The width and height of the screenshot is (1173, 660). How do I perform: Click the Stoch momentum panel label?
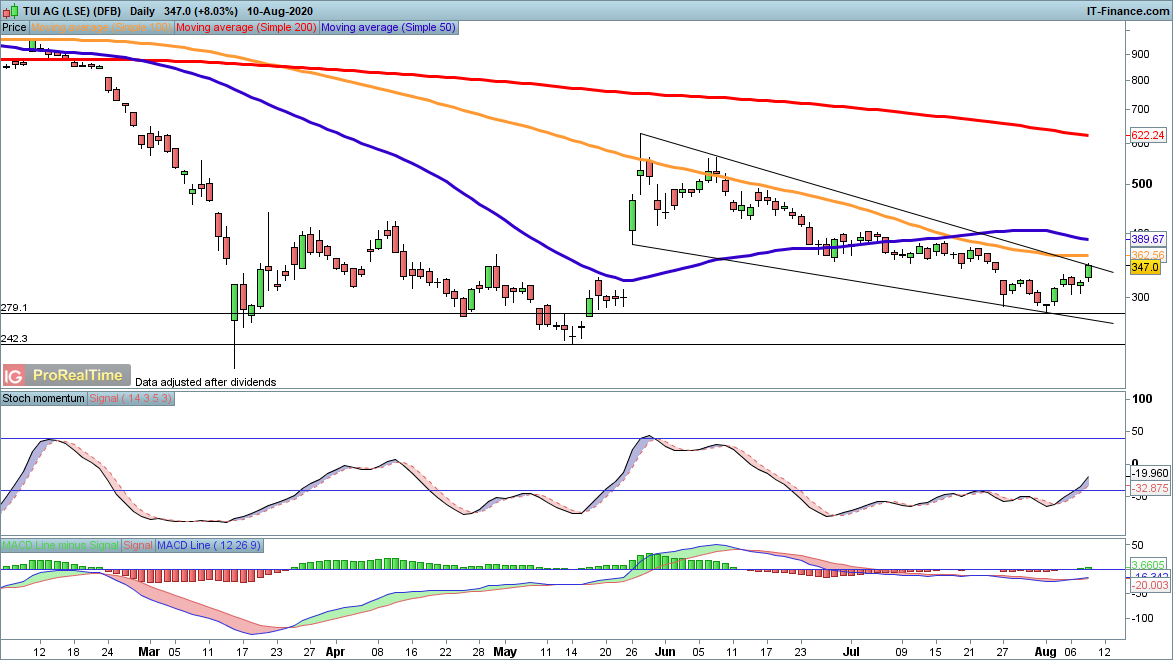tap(44, 398)
